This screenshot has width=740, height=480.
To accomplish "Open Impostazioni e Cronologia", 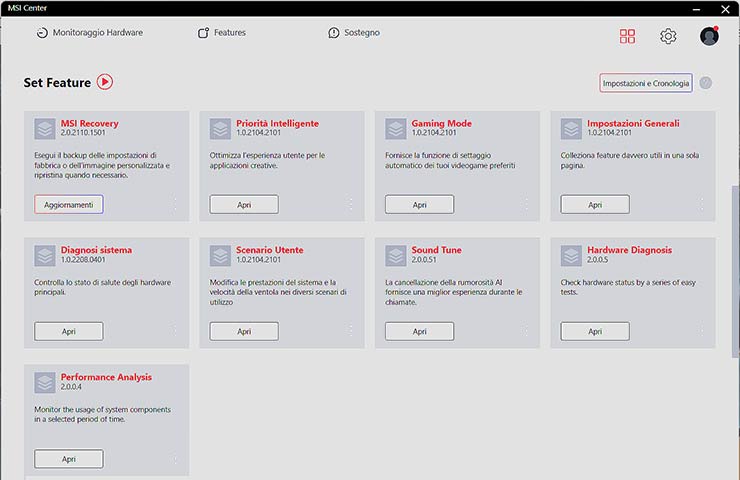I will tap(646, 83).
